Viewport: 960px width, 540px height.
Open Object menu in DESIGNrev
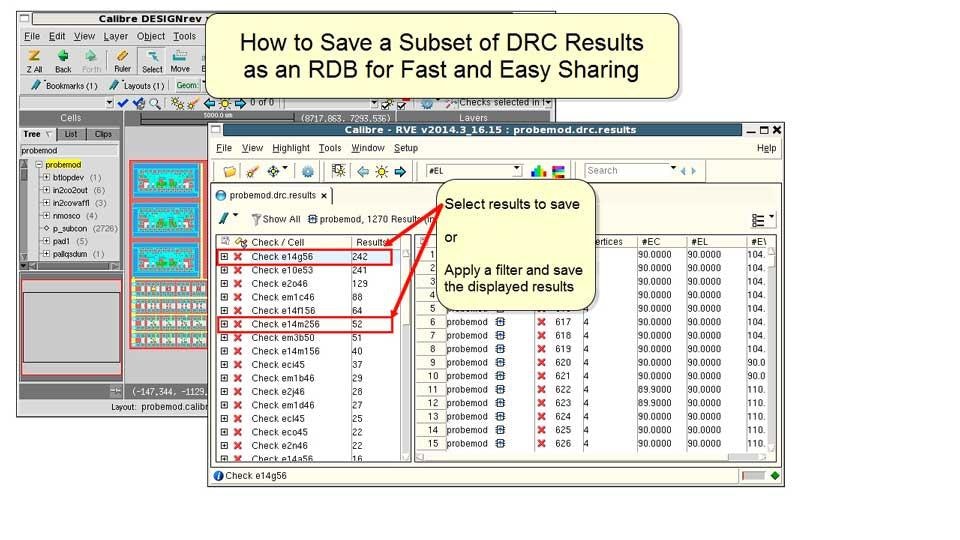coord(151,37)
